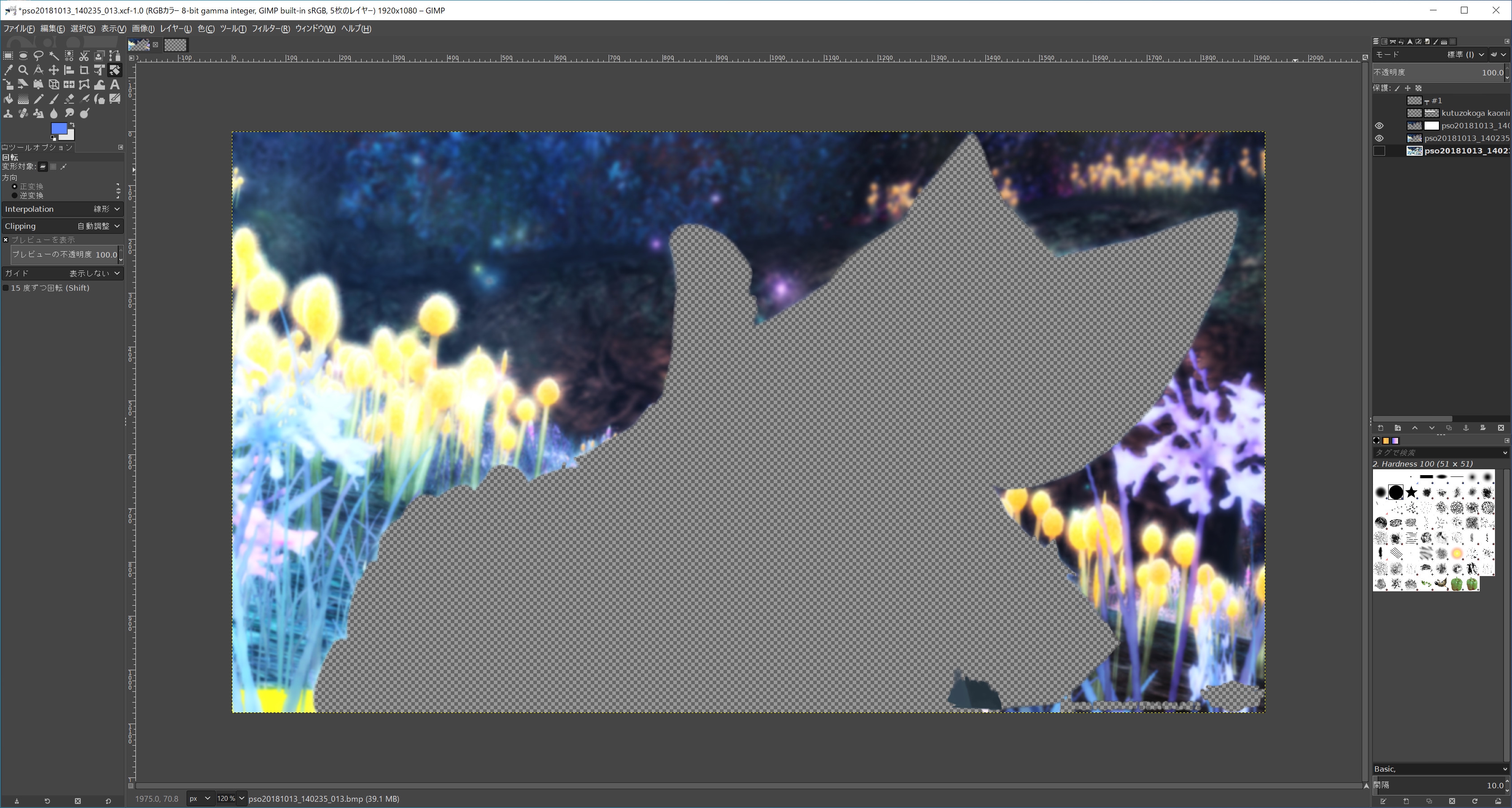Select the reverse transform radio button

click(x=15, y=195)
